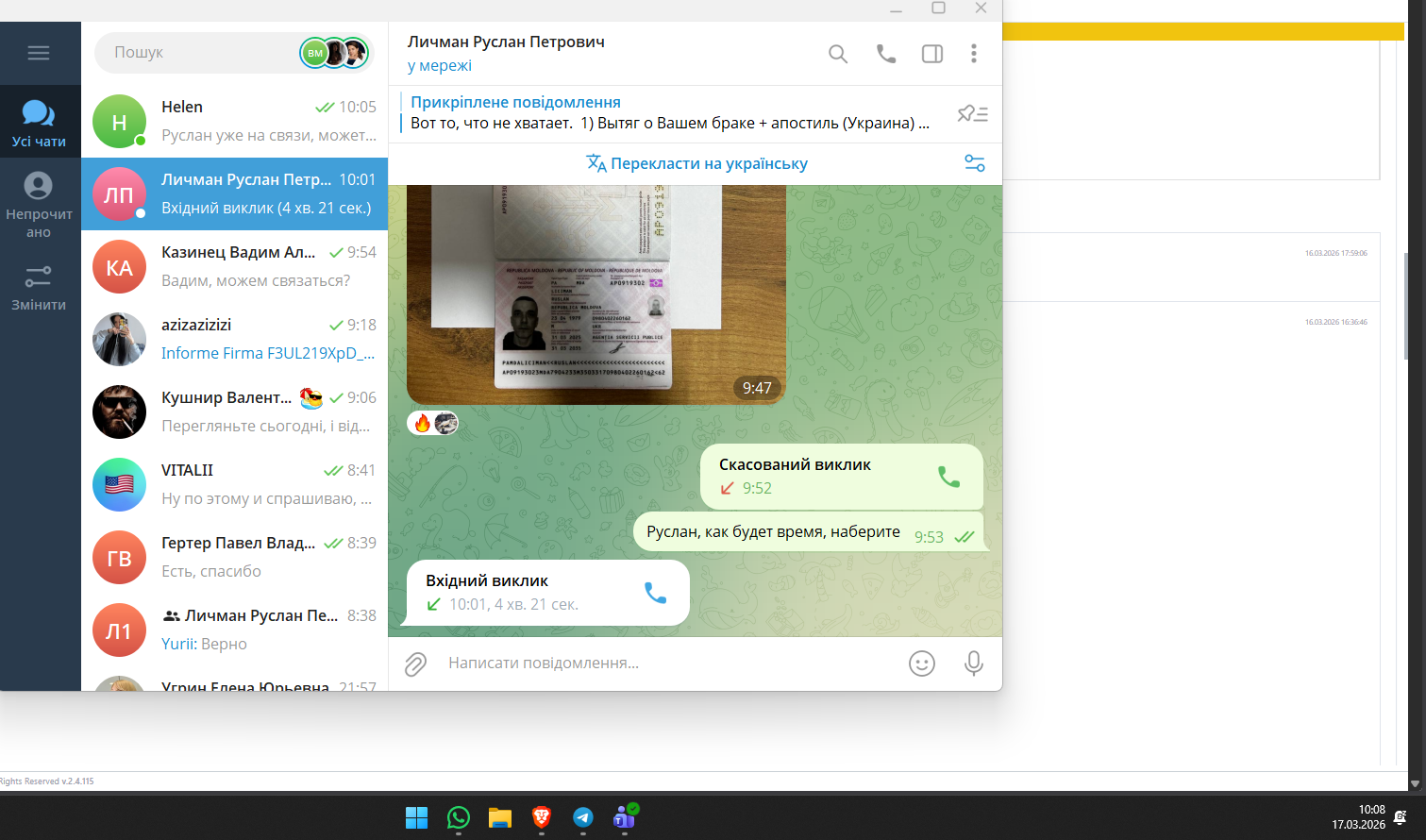
Task: Open stories avatars next to search
Action: click(x=333, y=53)
